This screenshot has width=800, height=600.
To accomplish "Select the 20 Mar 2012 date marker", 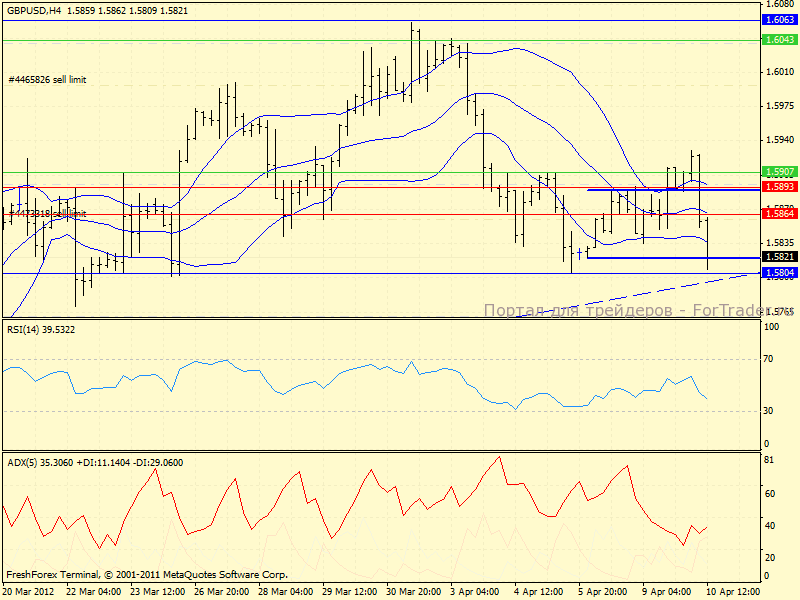I will point(29,592).
